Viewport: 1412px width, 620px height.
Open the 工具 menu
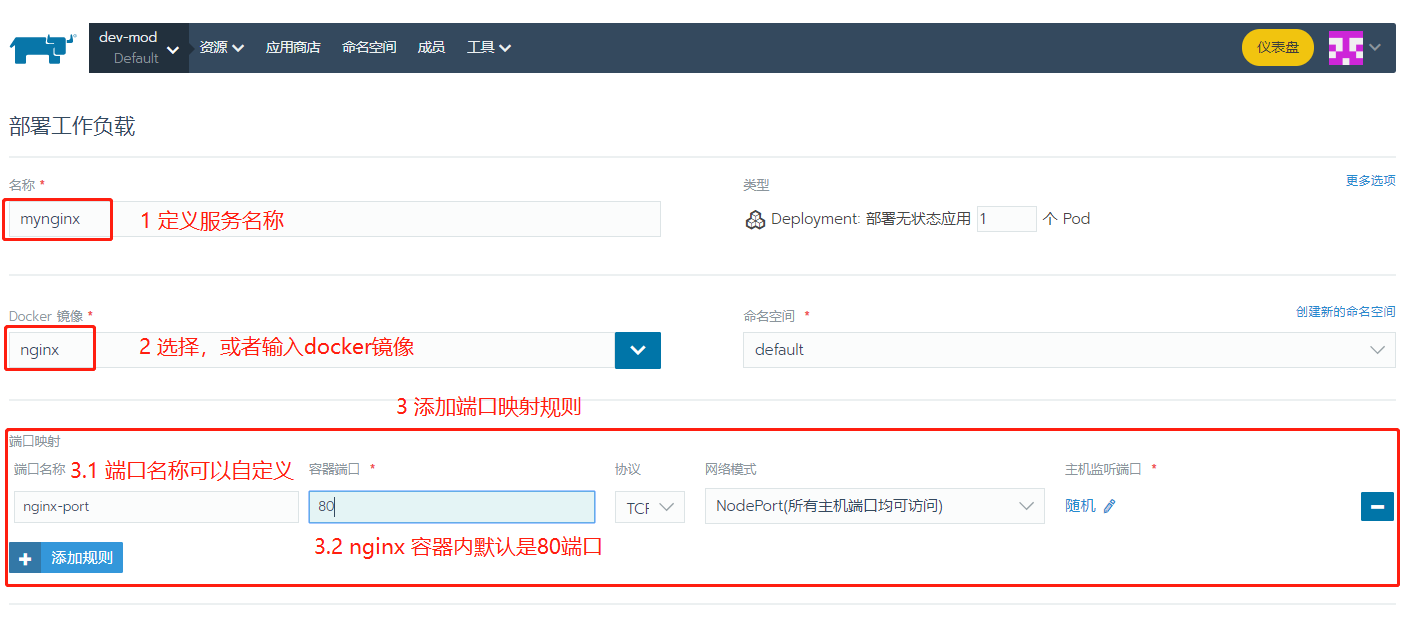pos(489,47)
